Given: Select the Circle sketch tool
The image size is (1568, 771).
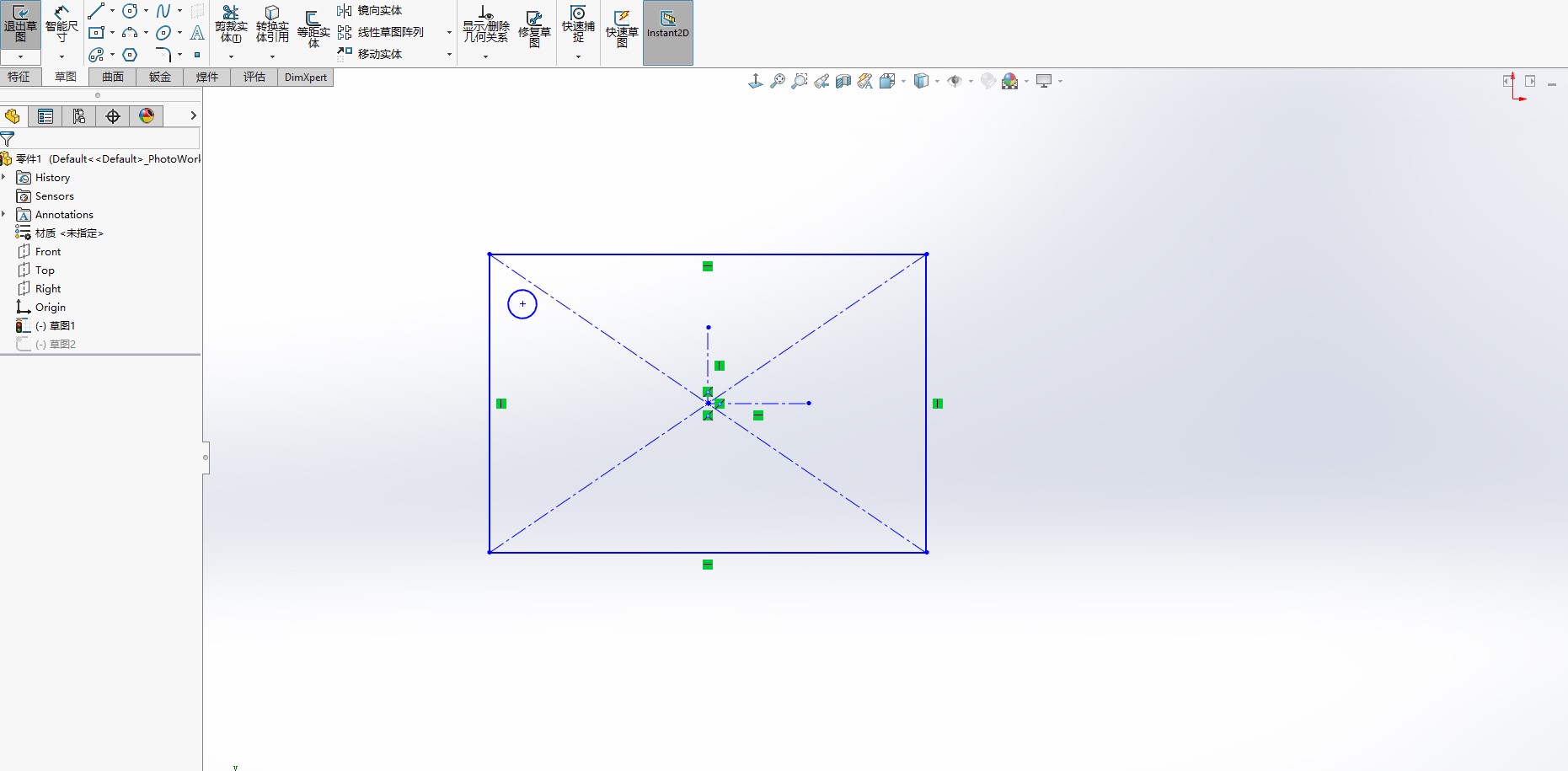Looking at the screenshot, I should pyautogui.click(x=130, y=11).
